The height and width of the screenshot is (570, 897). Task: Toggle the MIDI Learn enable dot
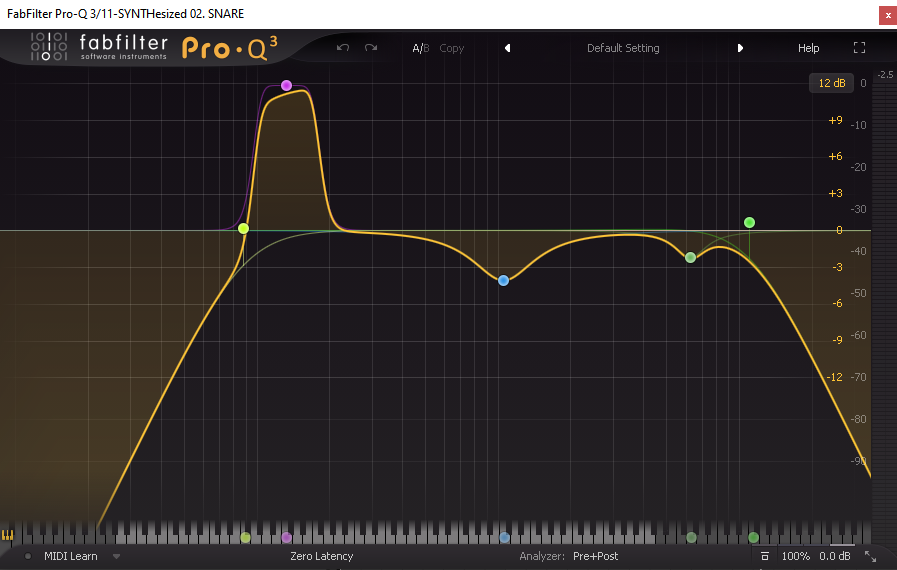pos(28,556)
